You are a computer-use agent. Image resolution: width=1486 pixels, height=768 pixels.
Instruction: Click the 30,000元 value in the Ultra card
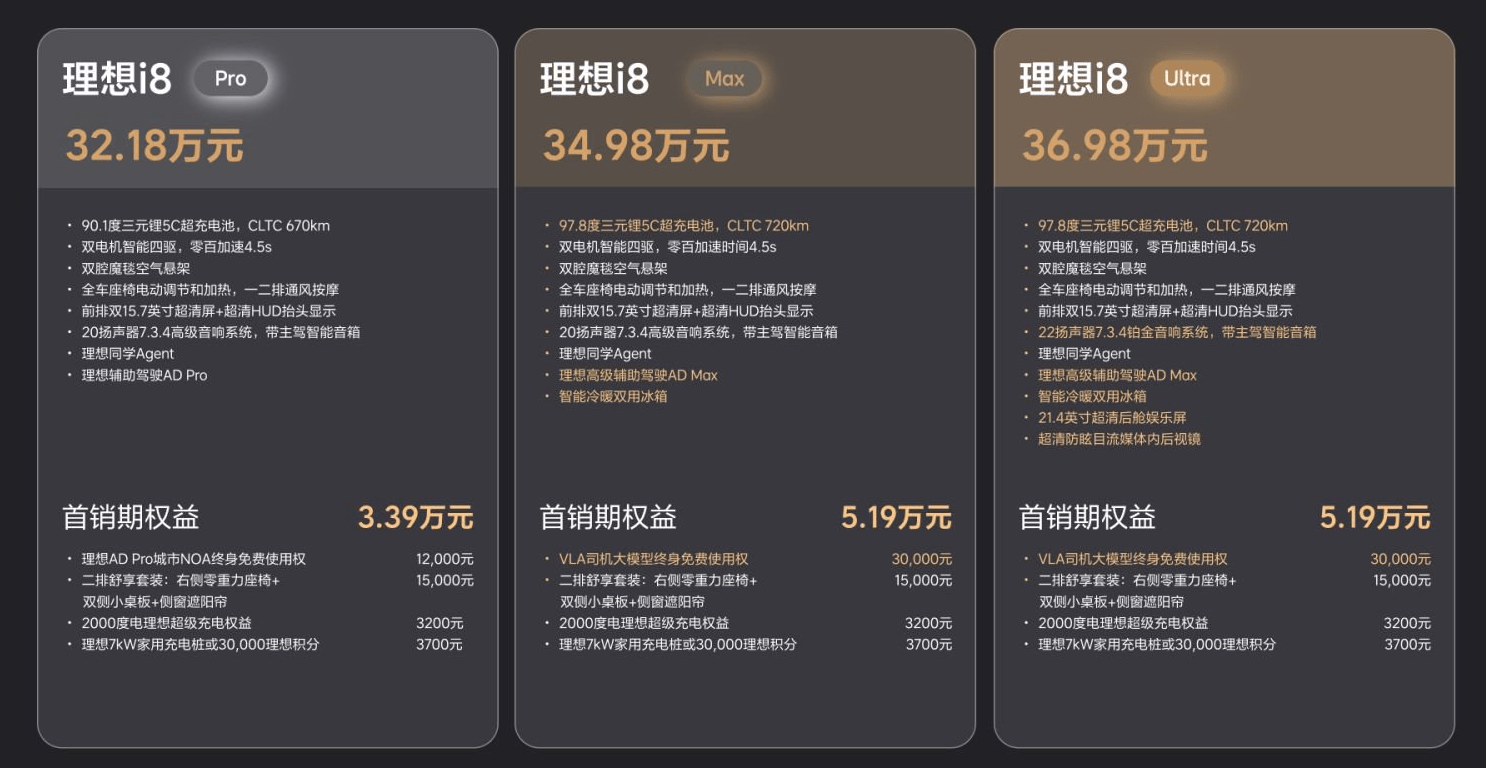pyautogui.click(x=1400, y=559)
